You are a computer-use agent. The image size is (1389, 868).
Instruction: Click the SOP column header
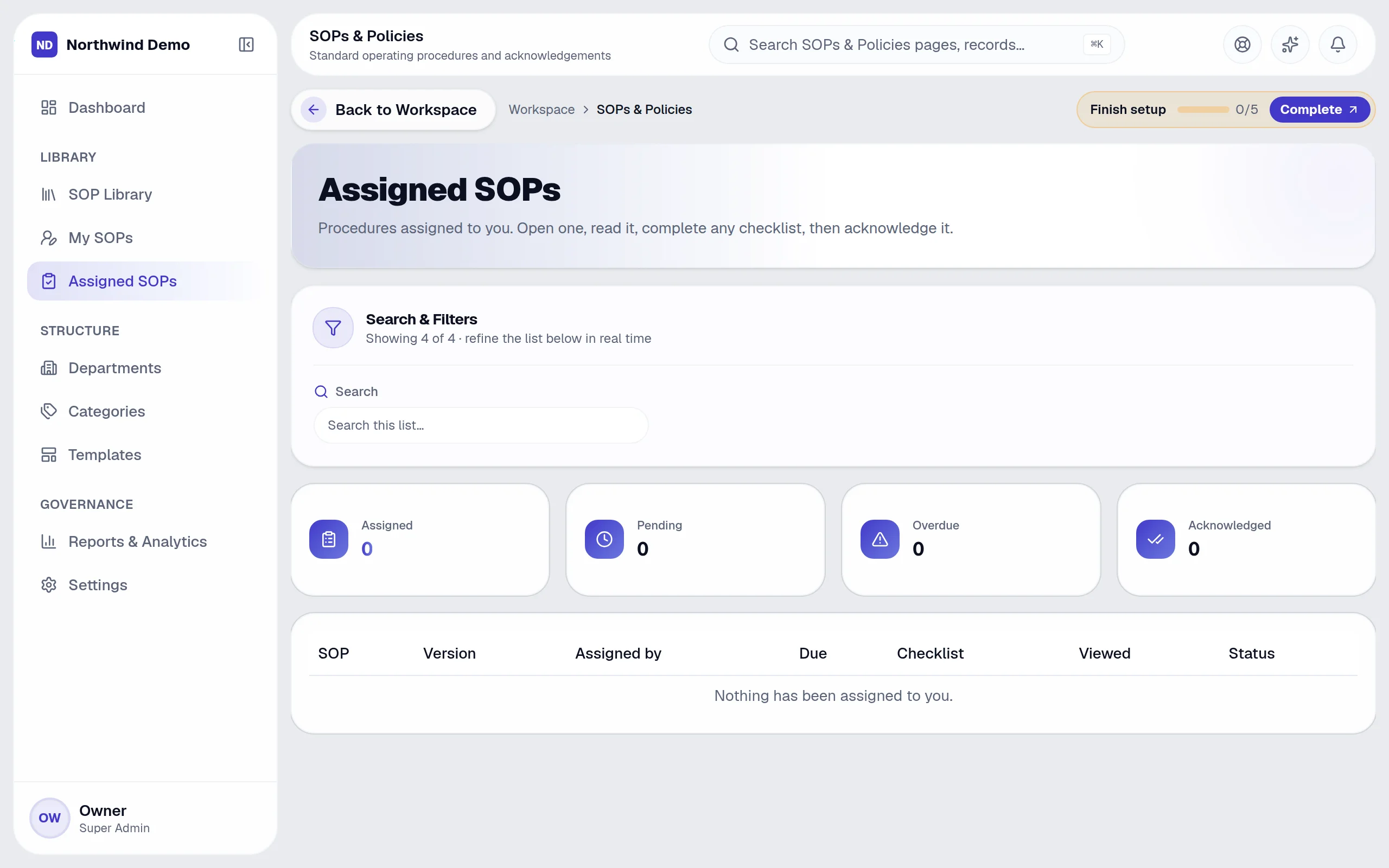(x=334, y=653)
